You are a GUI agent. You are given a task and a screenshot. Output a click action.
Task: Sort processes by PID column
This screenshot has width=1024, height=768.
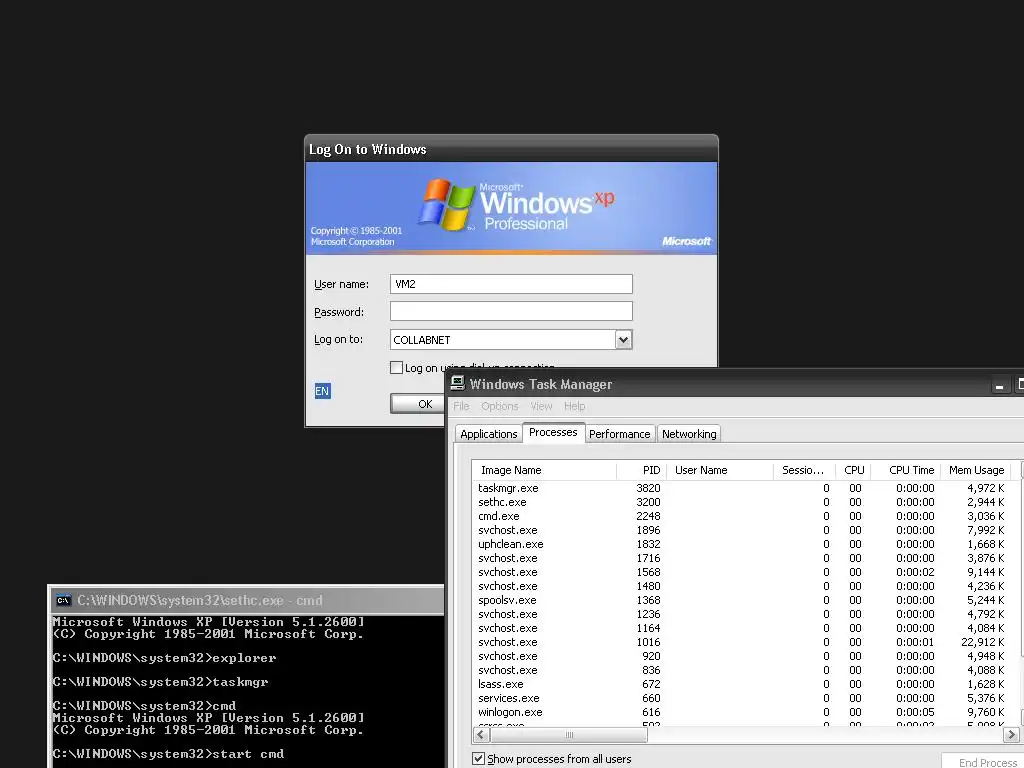click(x=641, y=470)
